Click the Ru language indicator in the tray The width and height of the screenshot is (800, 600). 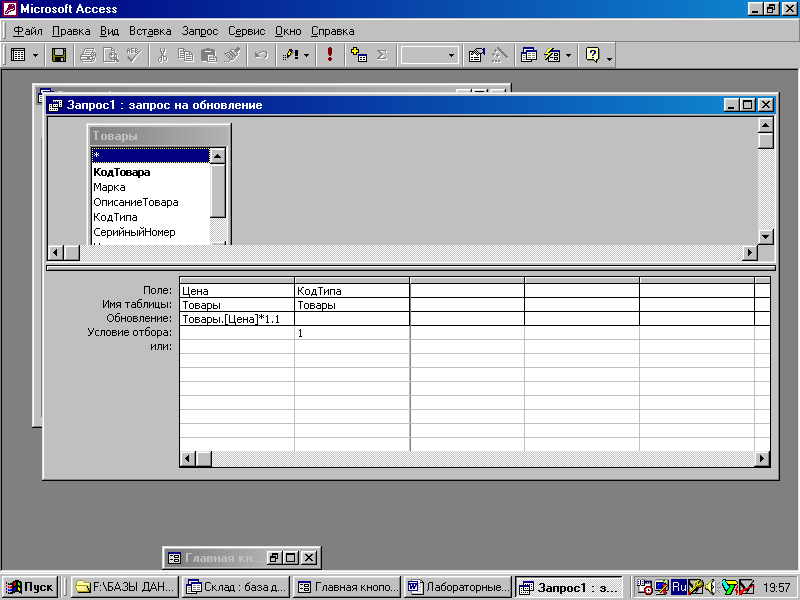[679, 587]
